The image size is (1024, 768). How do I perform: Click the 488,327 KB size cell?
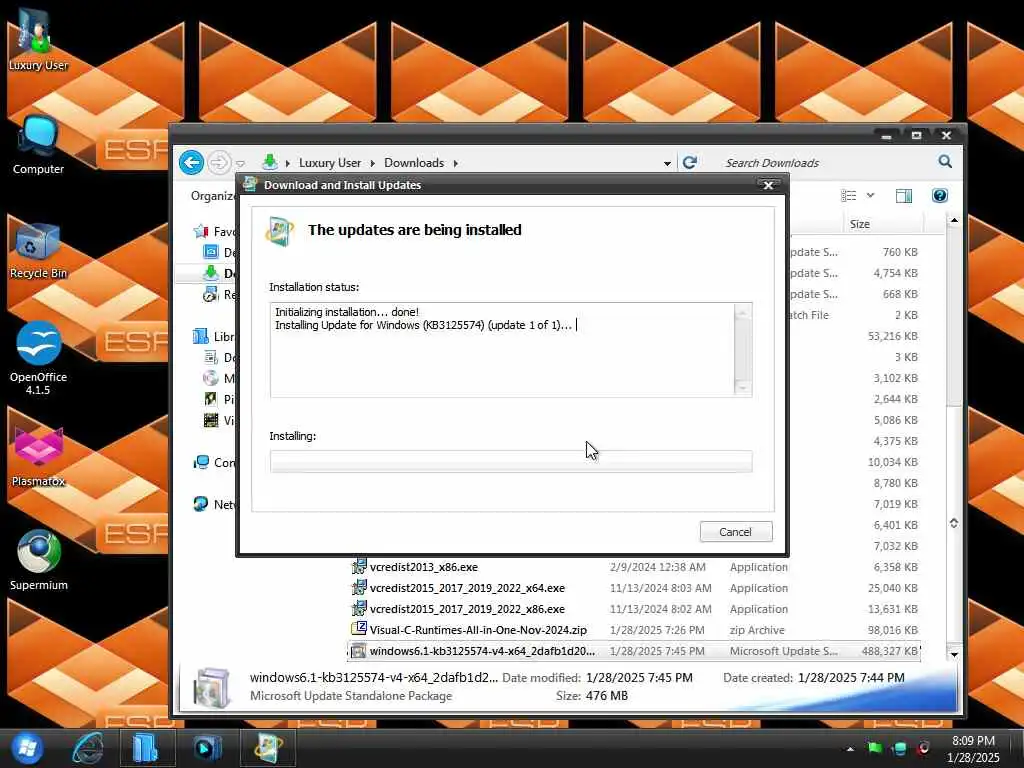pyautogui.click(x=889, y=650)
